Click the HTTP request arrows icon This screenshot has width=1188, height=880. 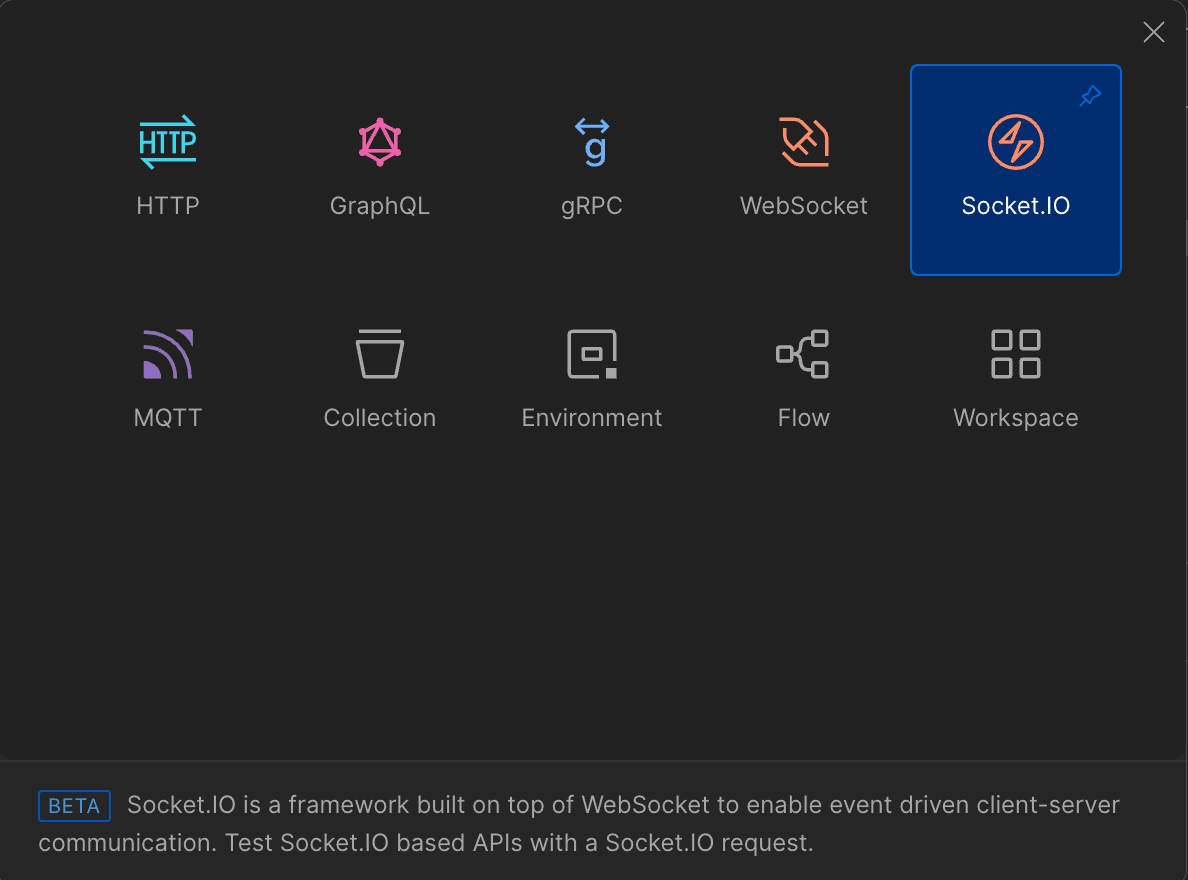(168, 142)
